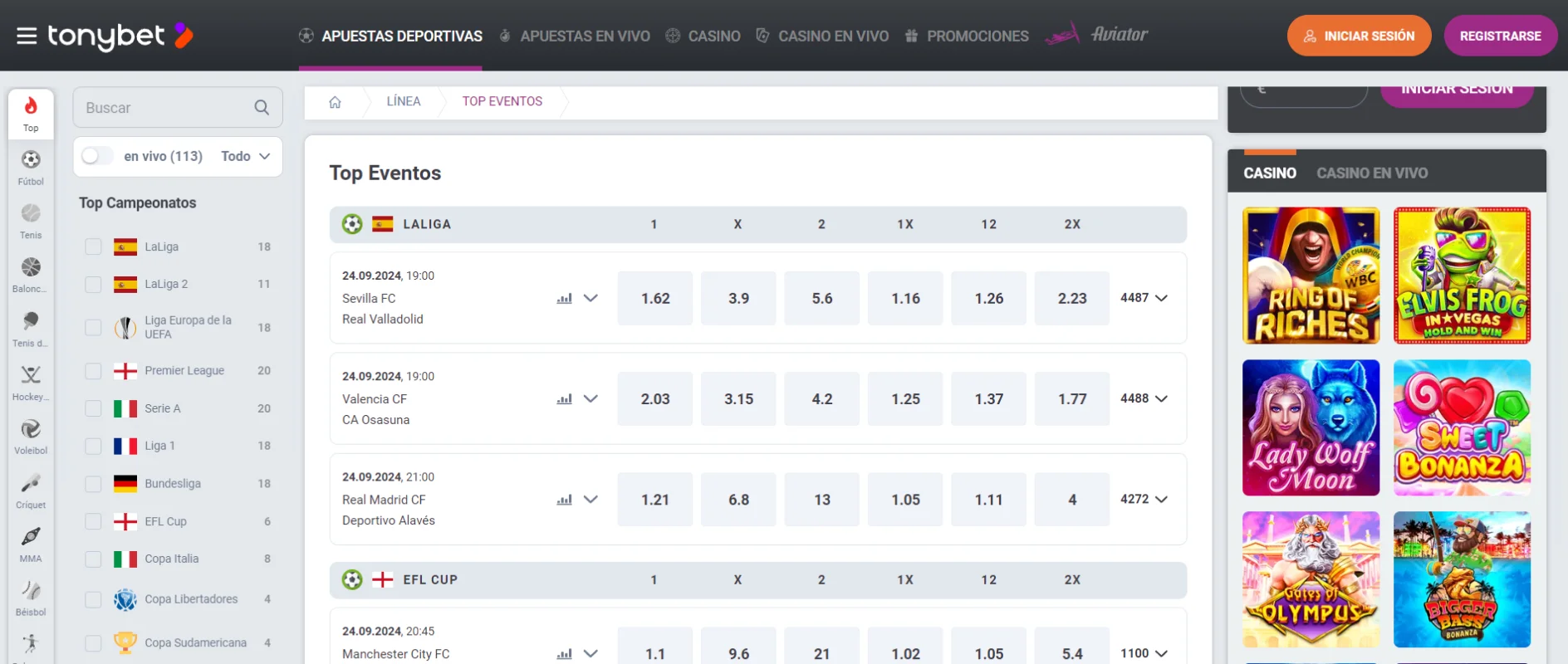Viewport: 1568px width, 664px height.
Task: Expand 4488 more markets for Valencia
Action: pyautogui.click(x=1144, y=398)
